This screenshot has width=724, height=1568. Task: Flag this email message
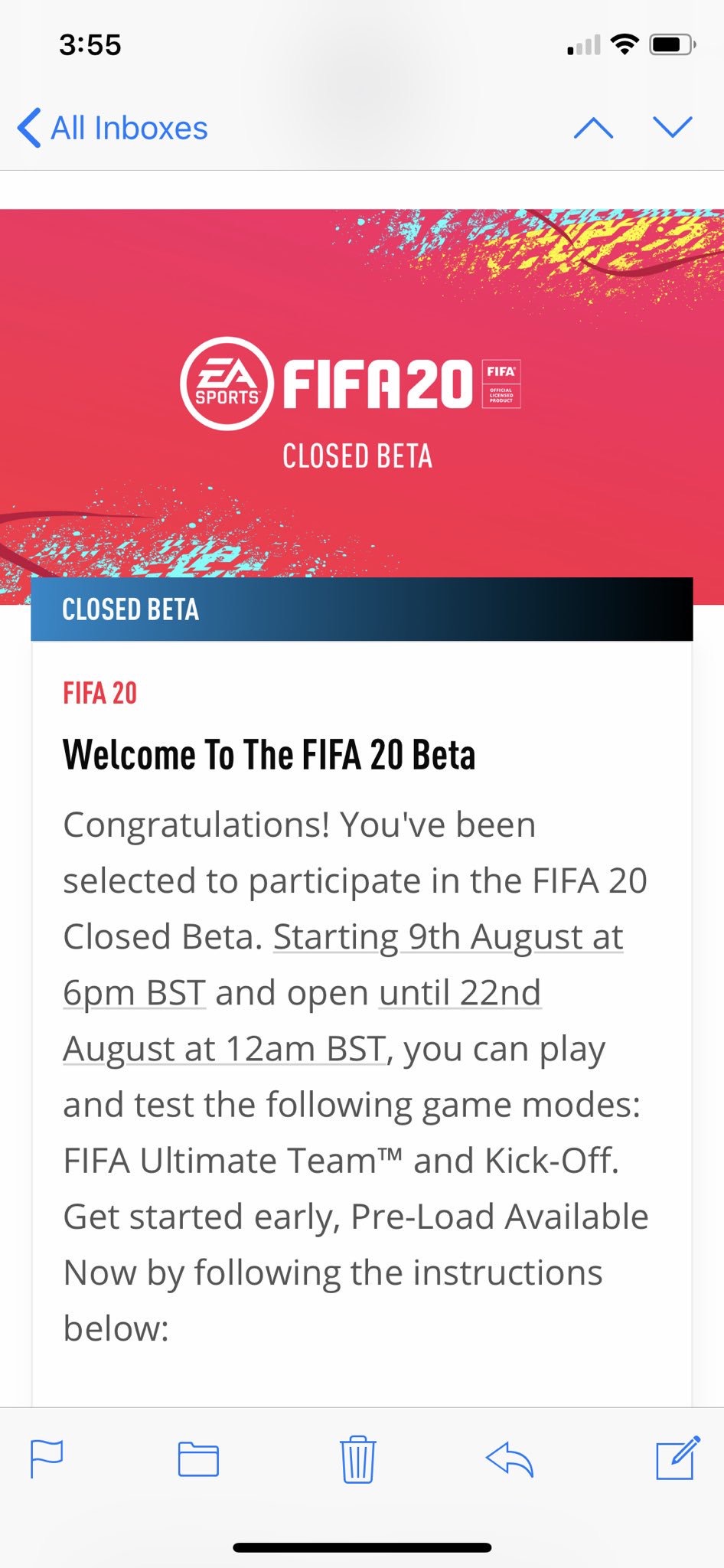tap(46, 1459)
